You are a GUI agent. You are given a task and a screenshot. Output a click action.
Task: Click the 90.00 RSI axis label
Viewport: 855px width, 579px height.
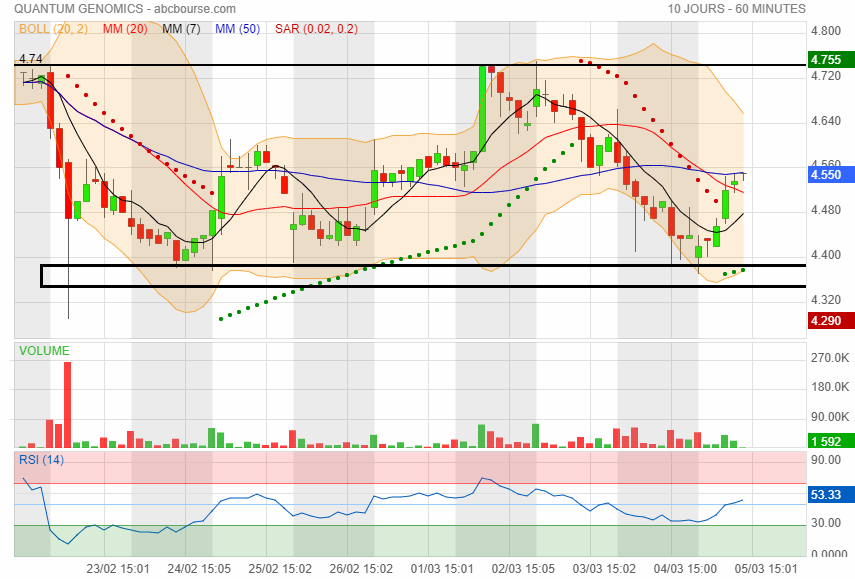(826, 460)
